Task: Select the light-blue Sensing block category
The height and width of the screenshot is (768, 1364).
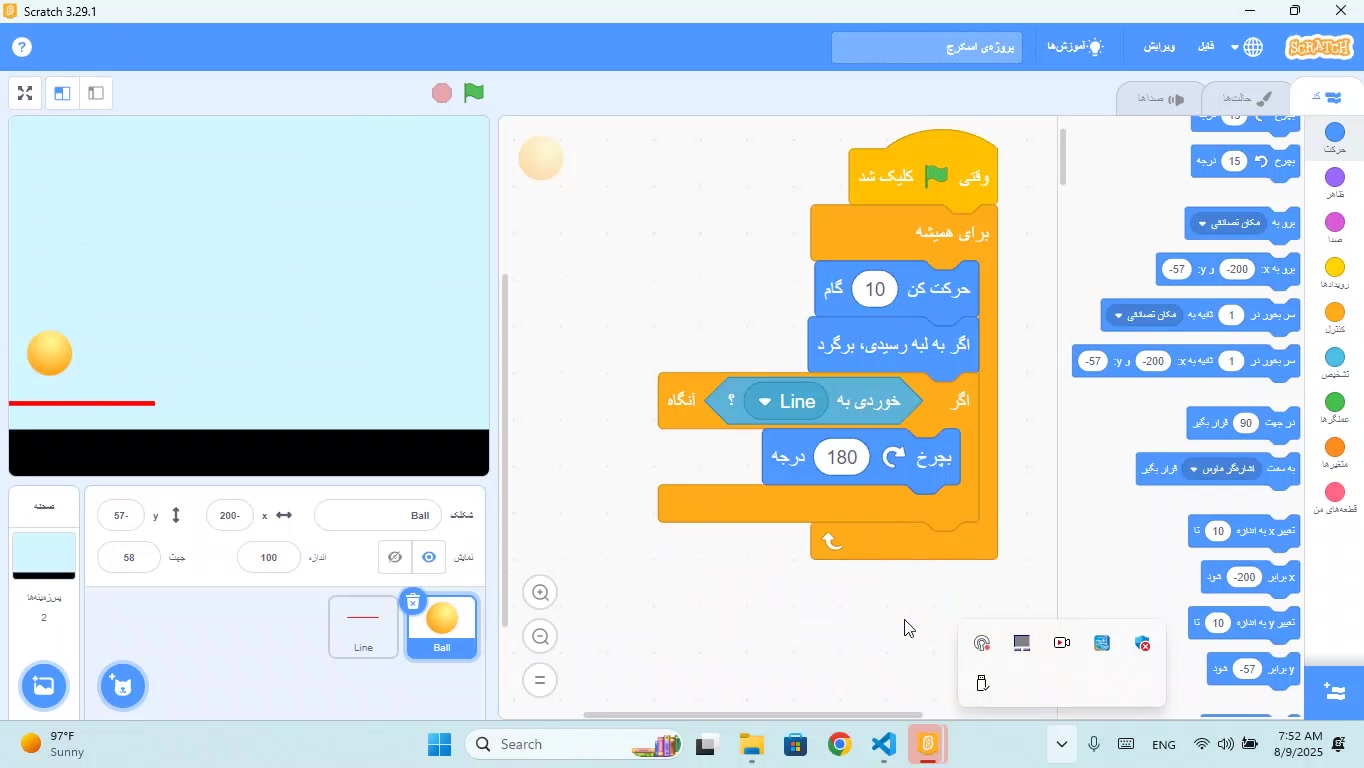Action: pos(1335,363)
